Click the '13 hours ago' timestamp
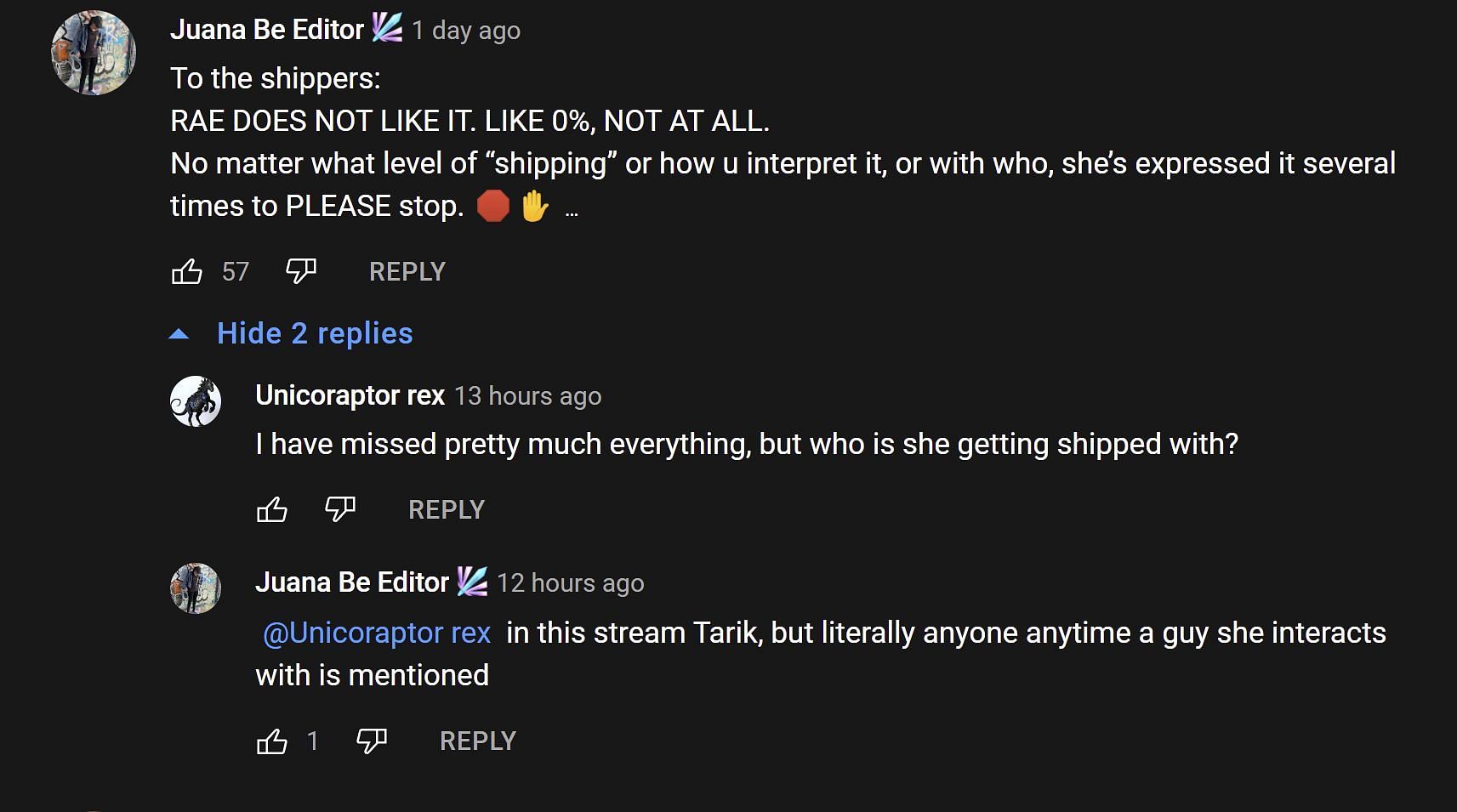Image resolution: width=1457 pixels, height=812 pixels. click(527, 396)
